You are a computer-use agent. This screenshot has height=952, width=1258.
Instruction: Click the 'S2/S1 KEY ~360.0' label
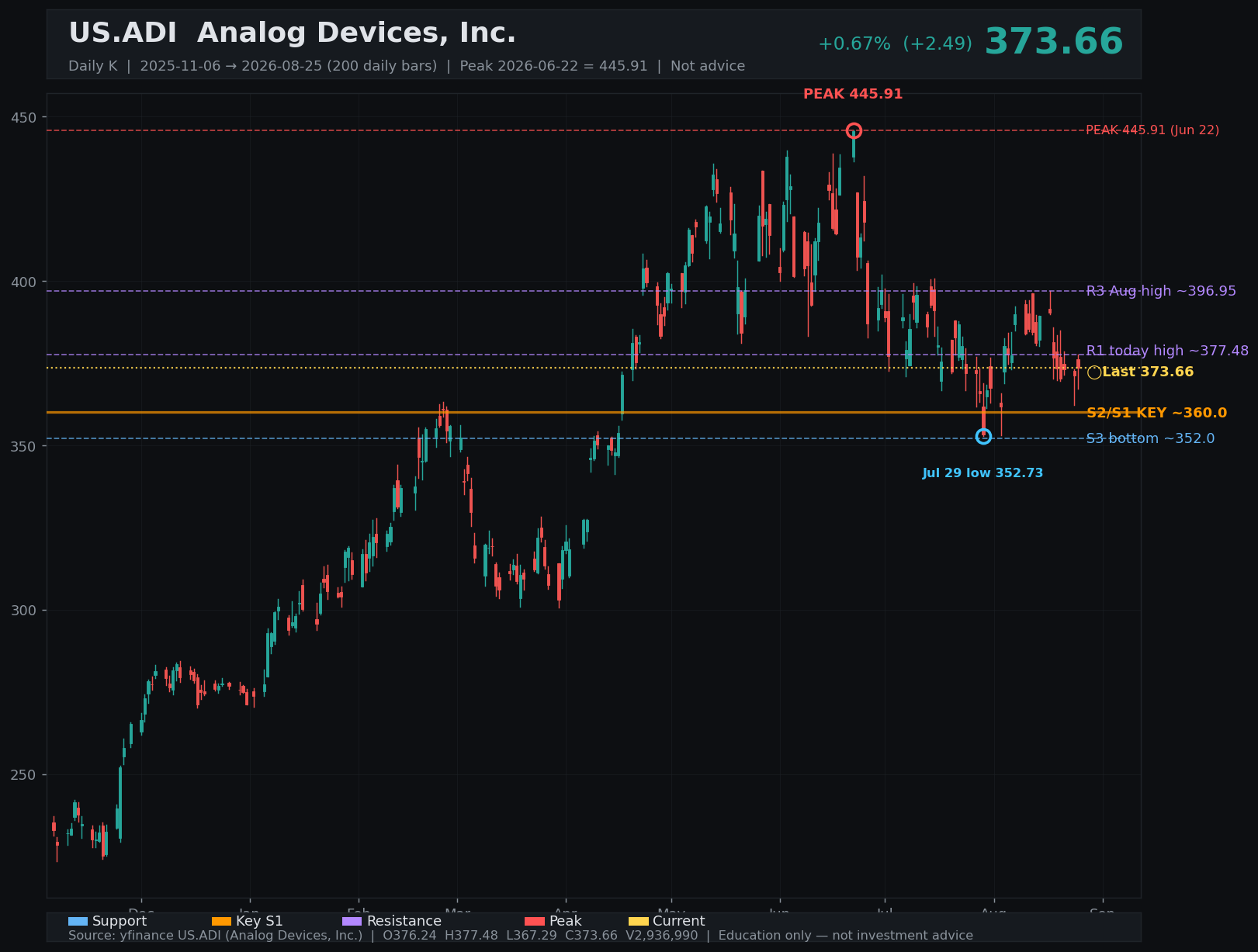tap(1156, 413)
